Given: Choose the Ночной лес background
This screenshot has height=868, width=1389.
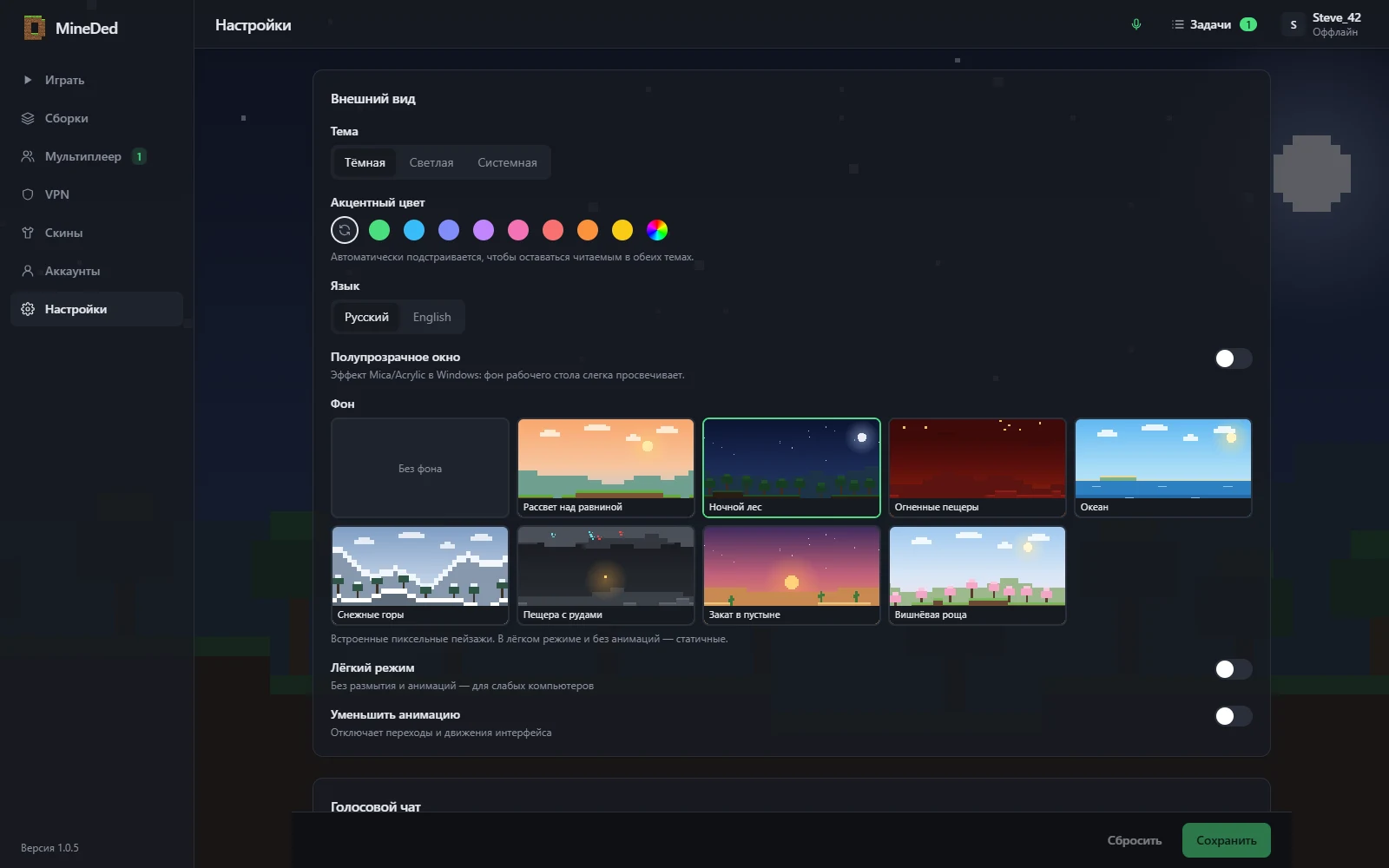Looking at the screenshot, I should point(792,468).
